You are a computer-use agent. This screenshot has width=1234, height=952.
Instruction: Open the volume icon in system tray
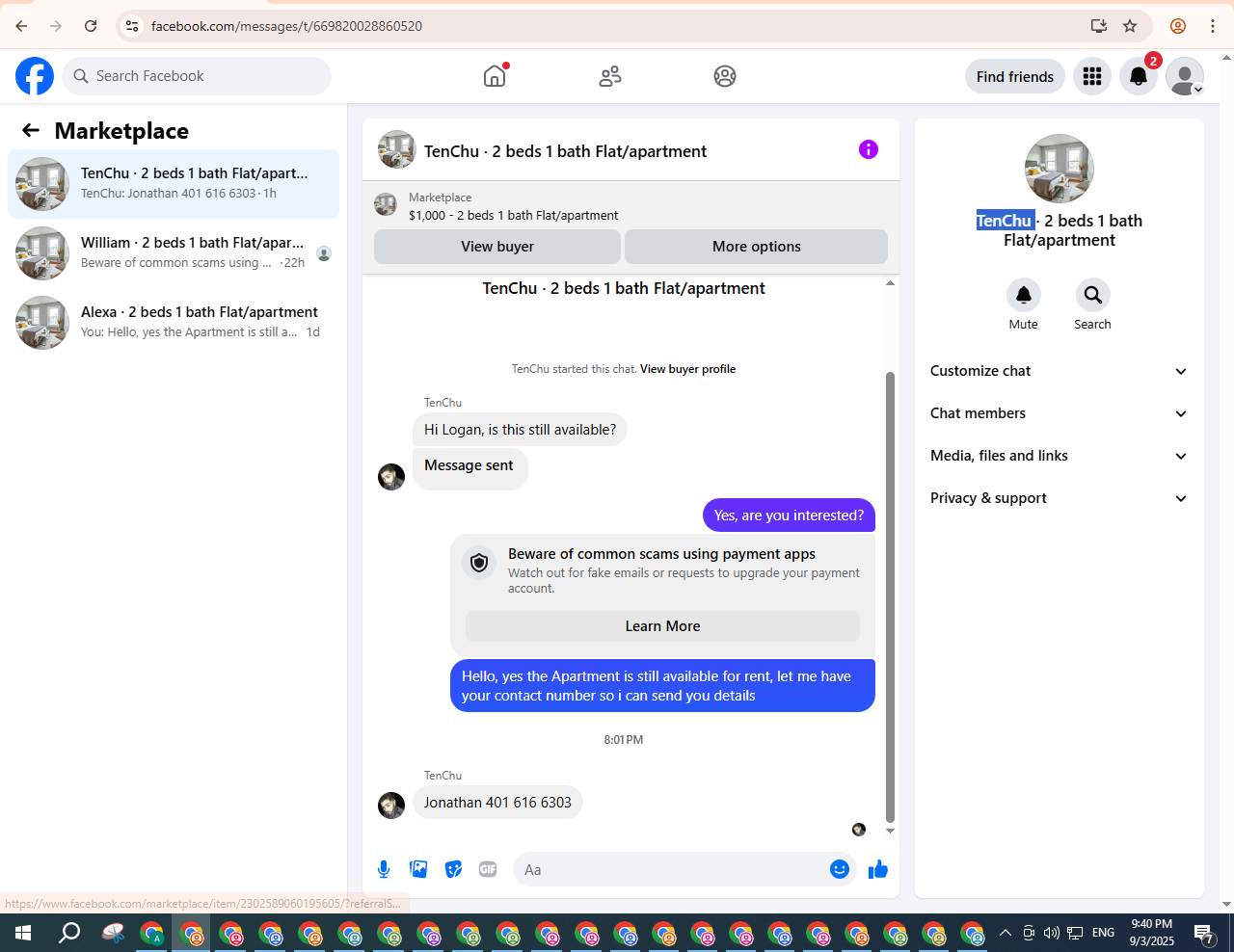point(1052,933)
